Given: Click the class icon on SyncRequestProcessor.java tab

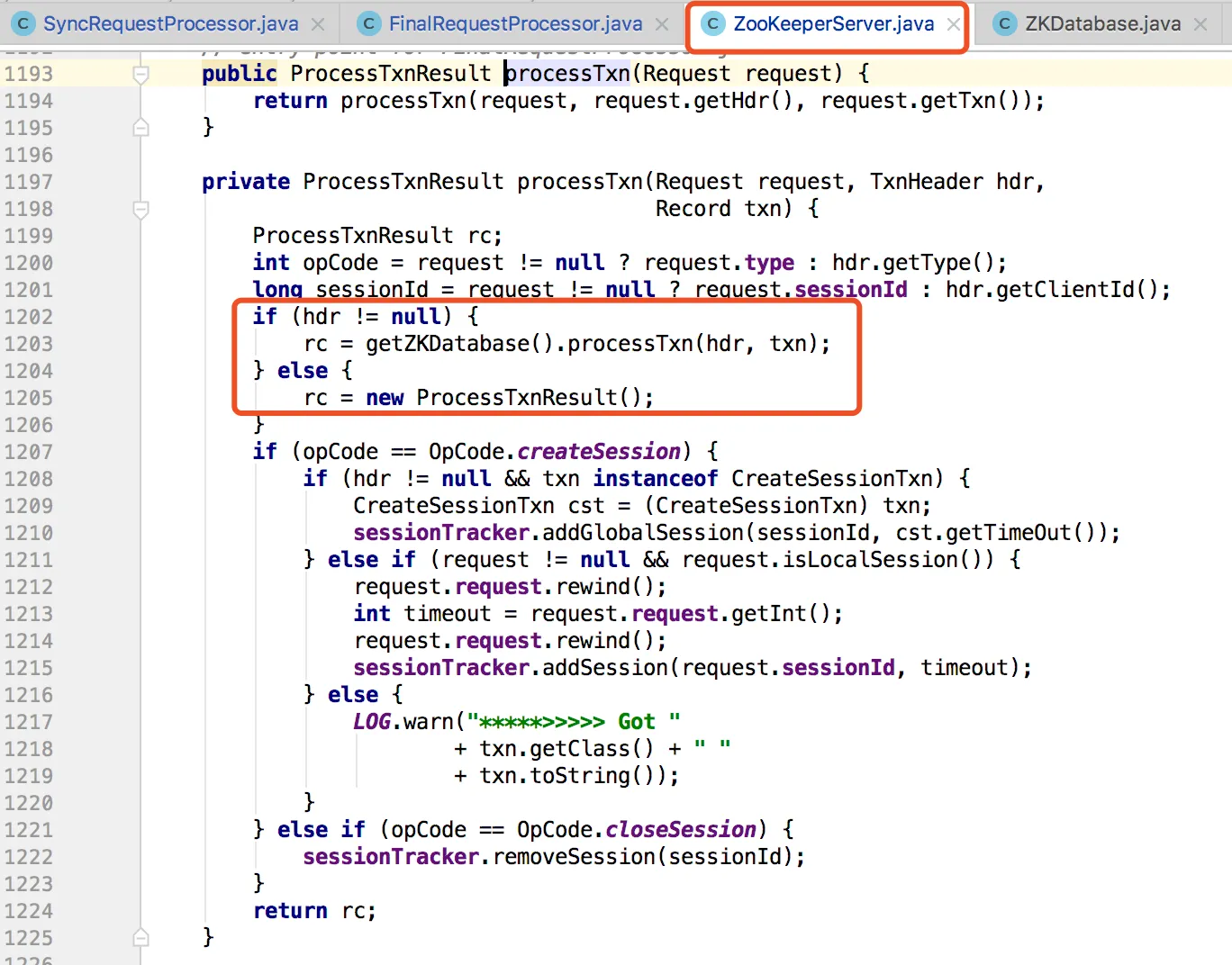Looking at the screenshot, I should [x=23, y=24].
